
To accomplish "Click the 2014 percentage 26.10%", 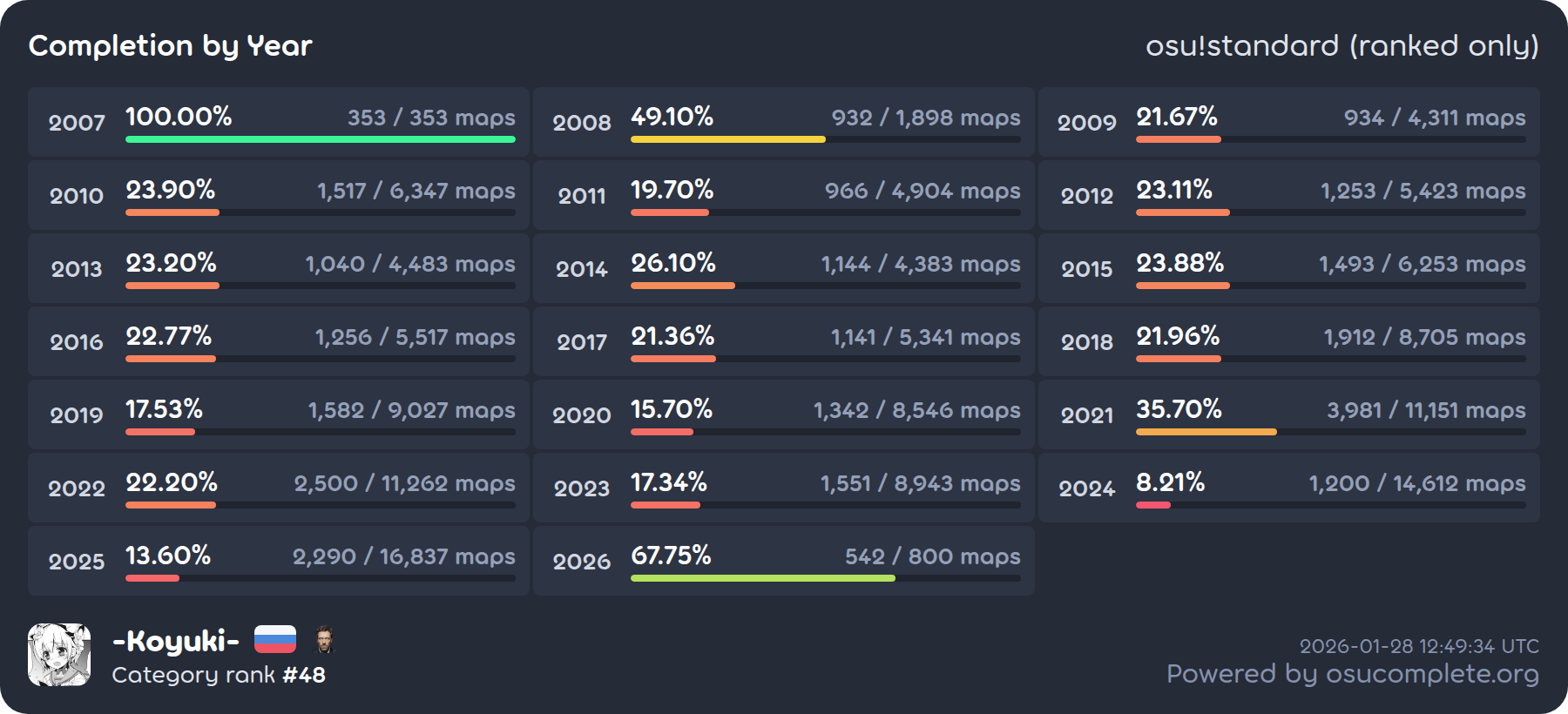I will click(x=672, y=263).
